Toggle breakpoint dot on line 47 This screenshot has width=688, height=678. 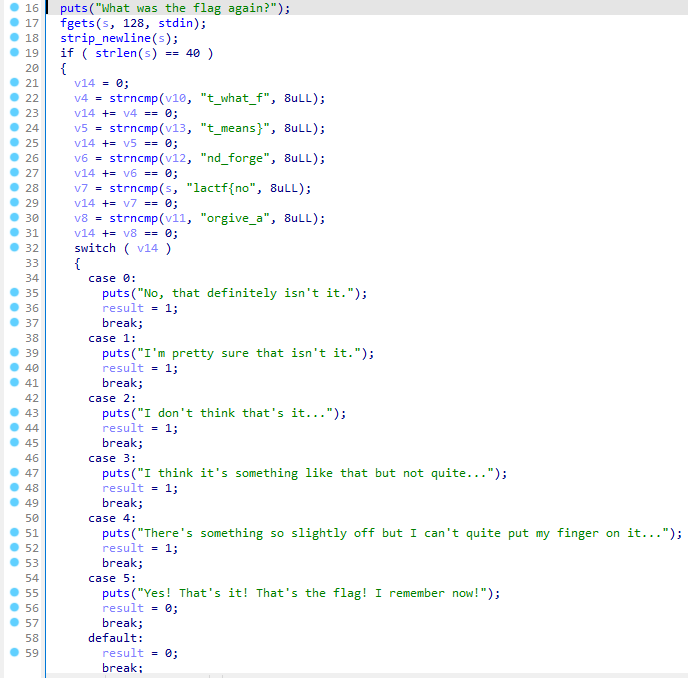[14, 472]
